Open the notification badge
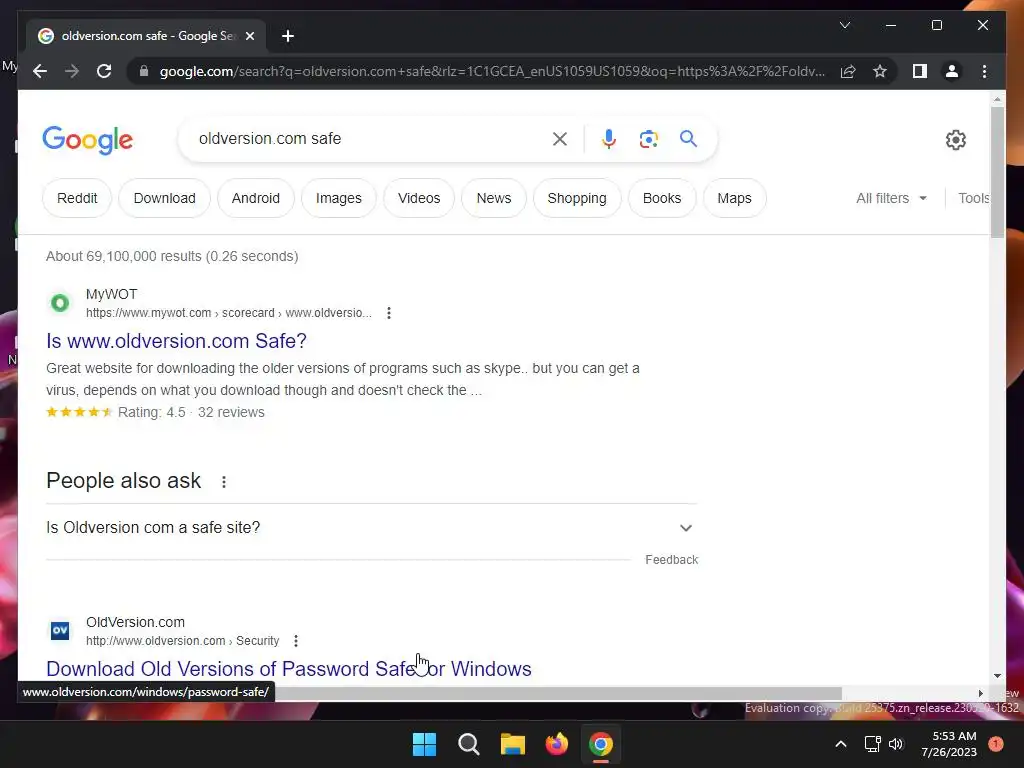 (995, 744)
